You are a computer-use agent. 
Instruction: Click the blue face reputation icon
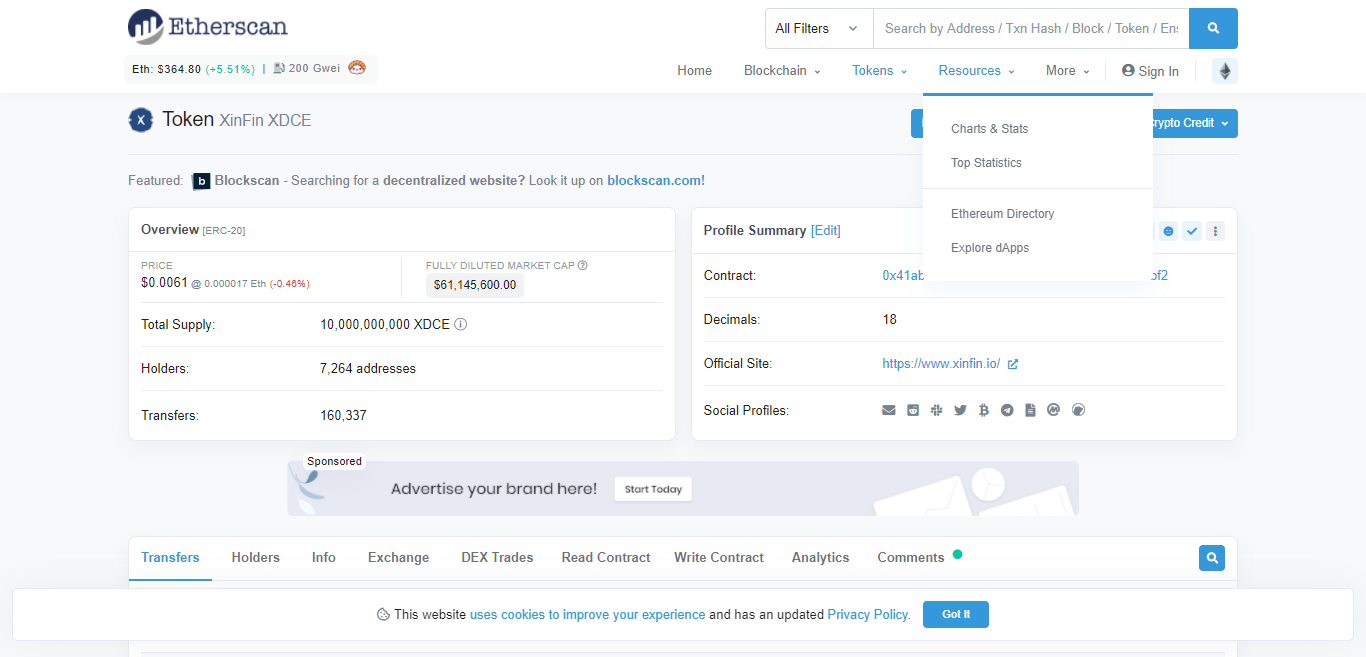pos(1168,231)
